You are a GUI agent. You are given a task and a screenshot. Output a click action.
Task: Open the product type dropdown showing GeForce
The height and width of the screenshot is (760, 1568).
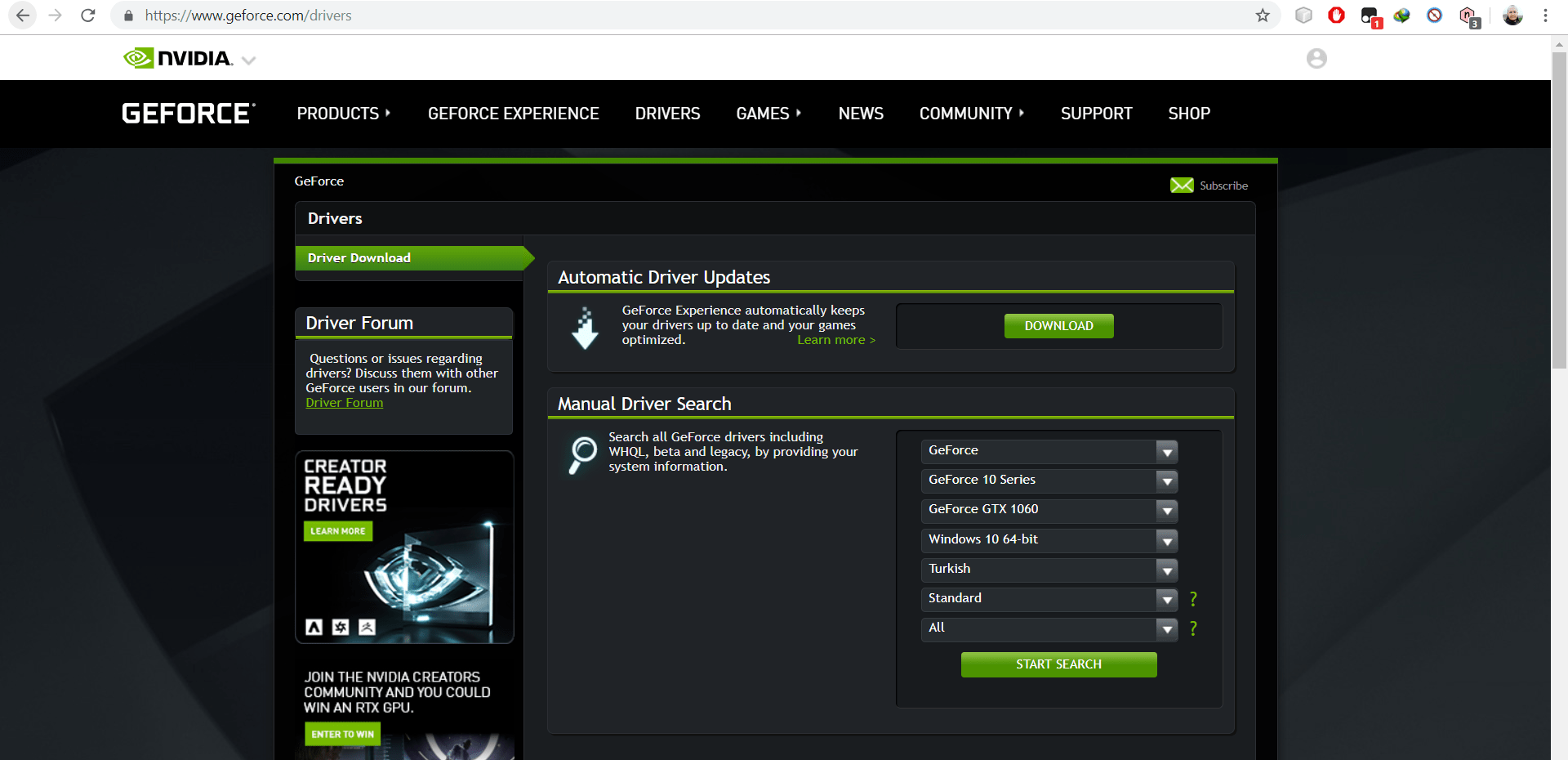point(1049,451)
